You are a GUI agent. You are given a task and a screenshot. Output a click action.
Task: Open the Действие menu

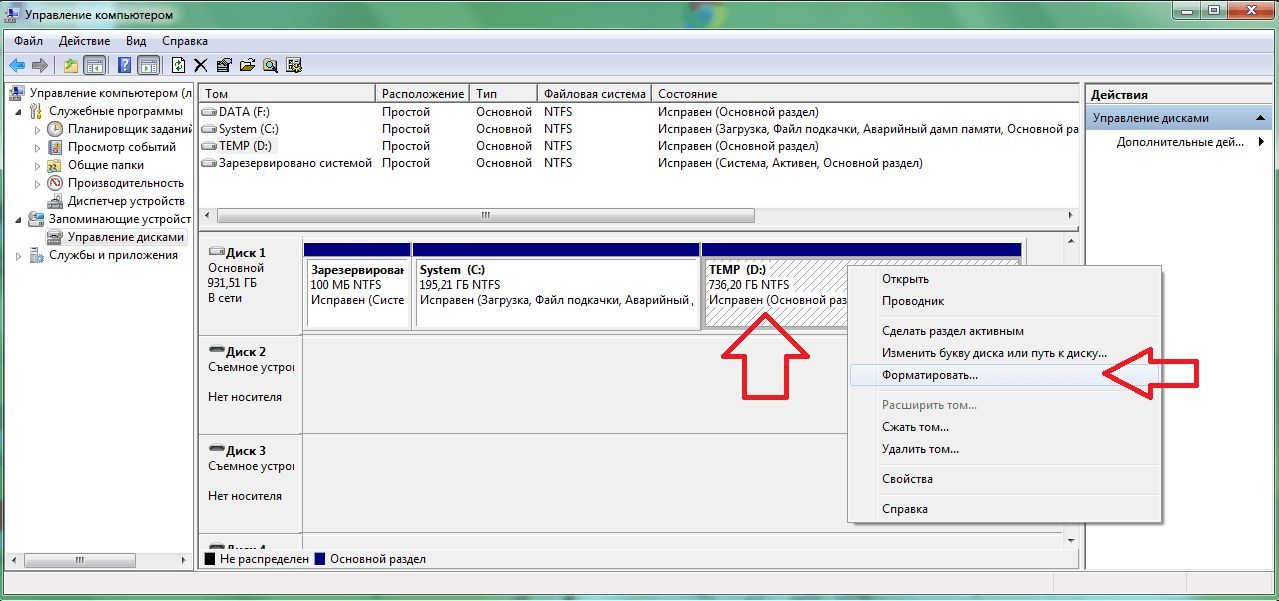(x=85, y=41)
